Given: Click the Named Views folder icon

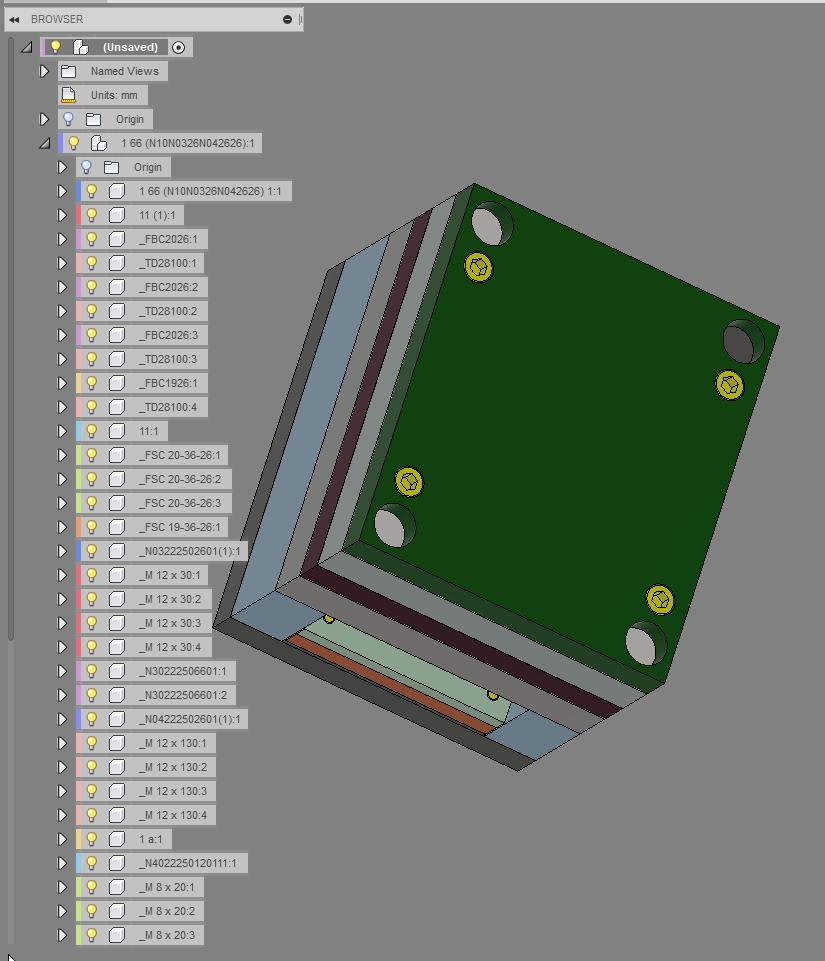Looking at the screenshot, I should [x=69, y=72].
